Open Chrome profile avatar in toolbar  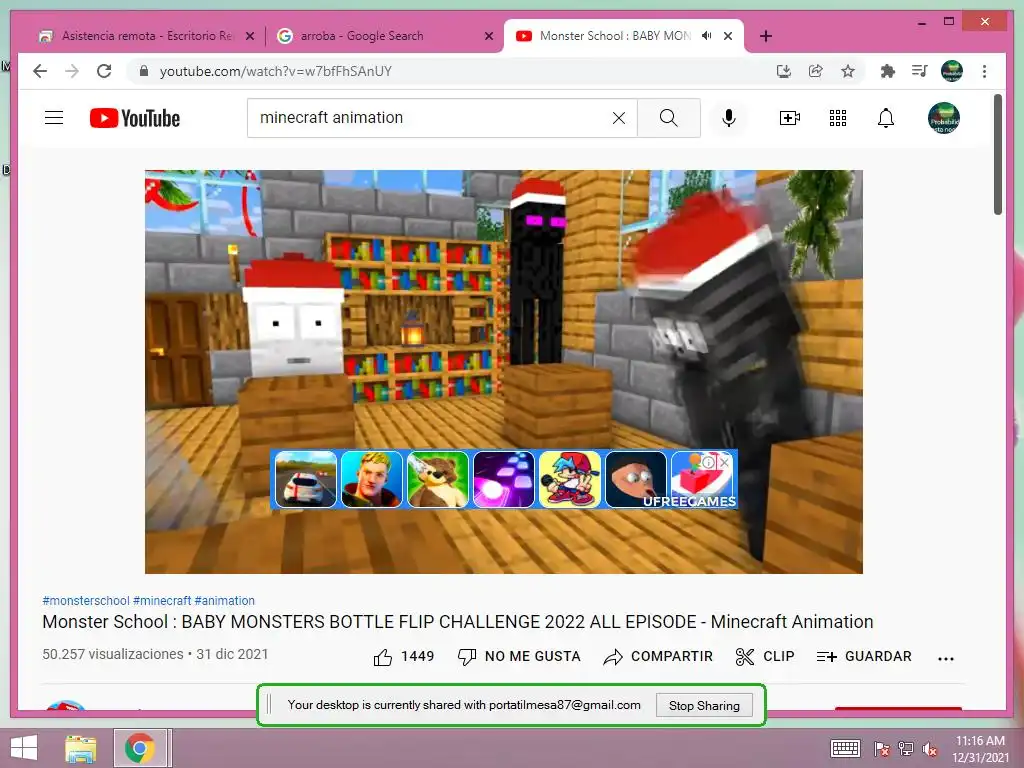pos(952,71)
